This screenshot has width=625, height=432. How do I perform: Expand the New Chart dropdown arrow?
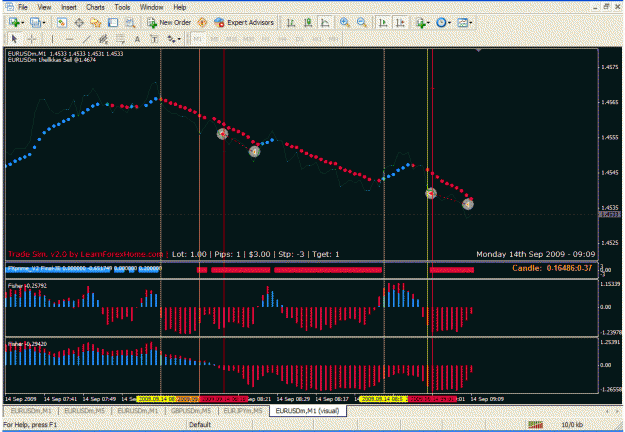[22, 23]
